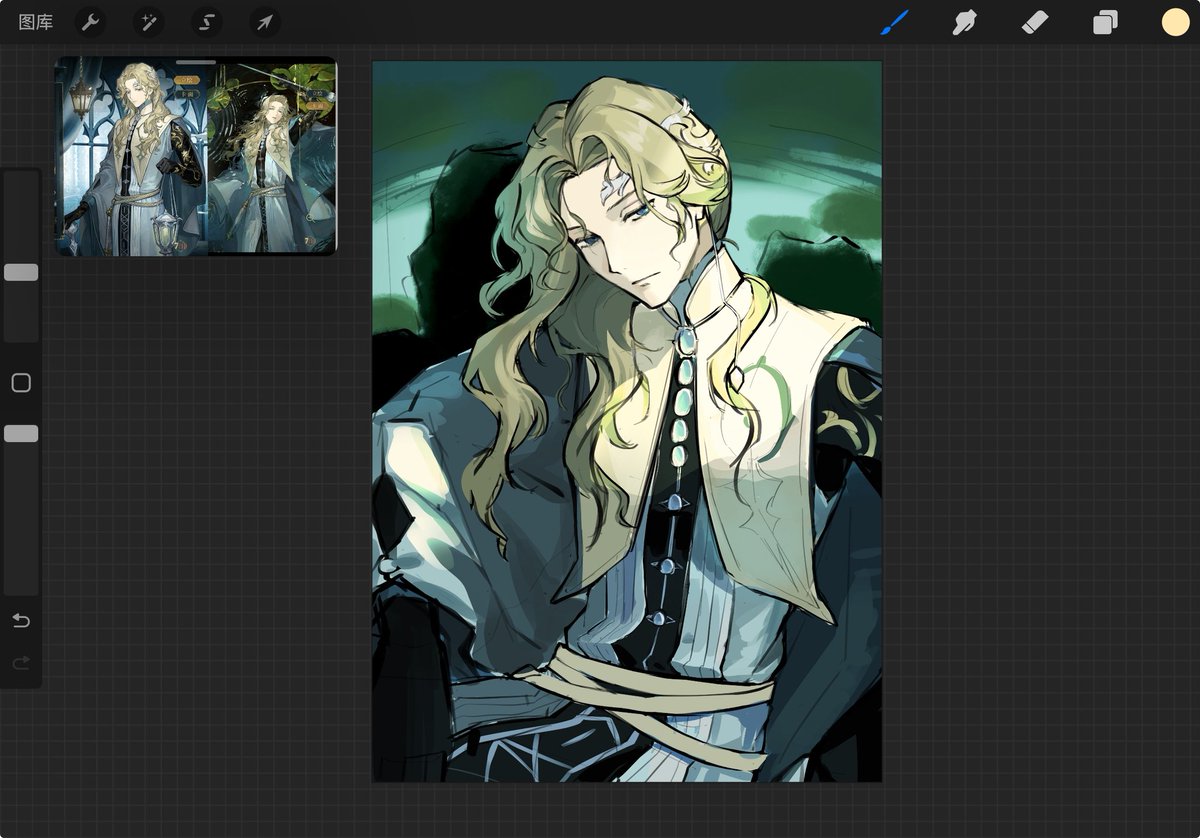Open the Adjustments magic wand menu
Screen dimensions: 1200x838
(x=148, y=22)
